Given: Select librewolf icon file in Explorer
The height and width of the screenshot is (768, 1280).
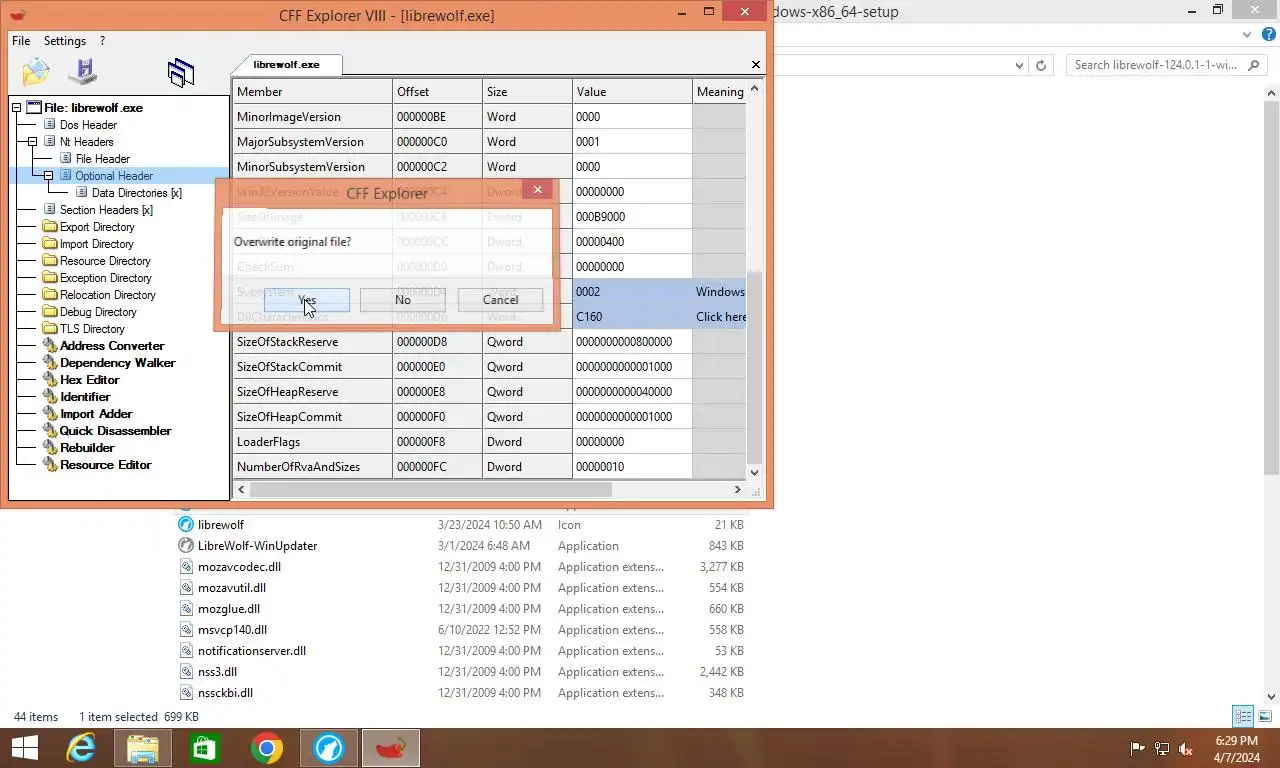Looking at the screenshot, I should coord(221,525).
